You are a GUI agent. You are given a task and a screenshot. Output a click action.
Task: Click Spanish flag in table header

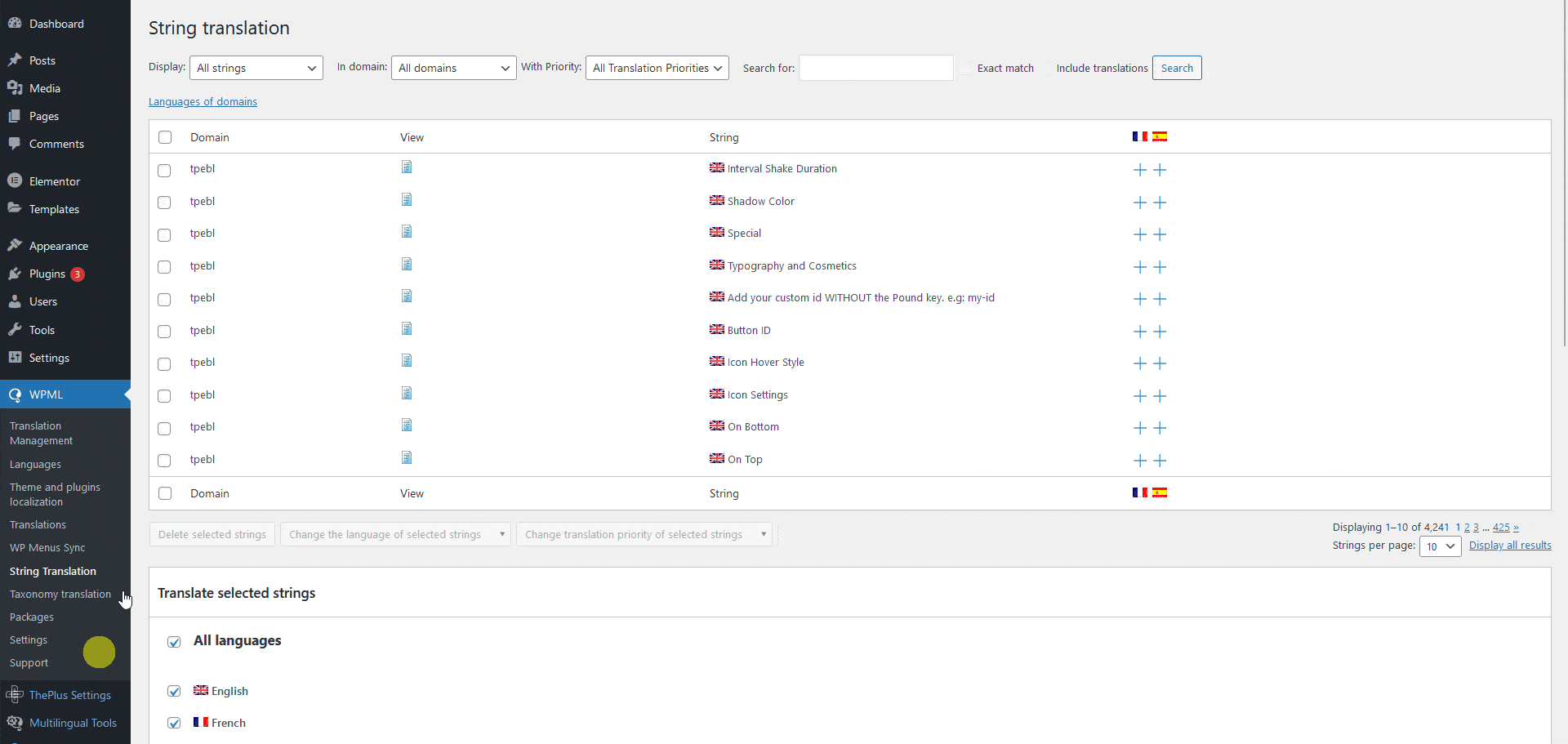1160,136
